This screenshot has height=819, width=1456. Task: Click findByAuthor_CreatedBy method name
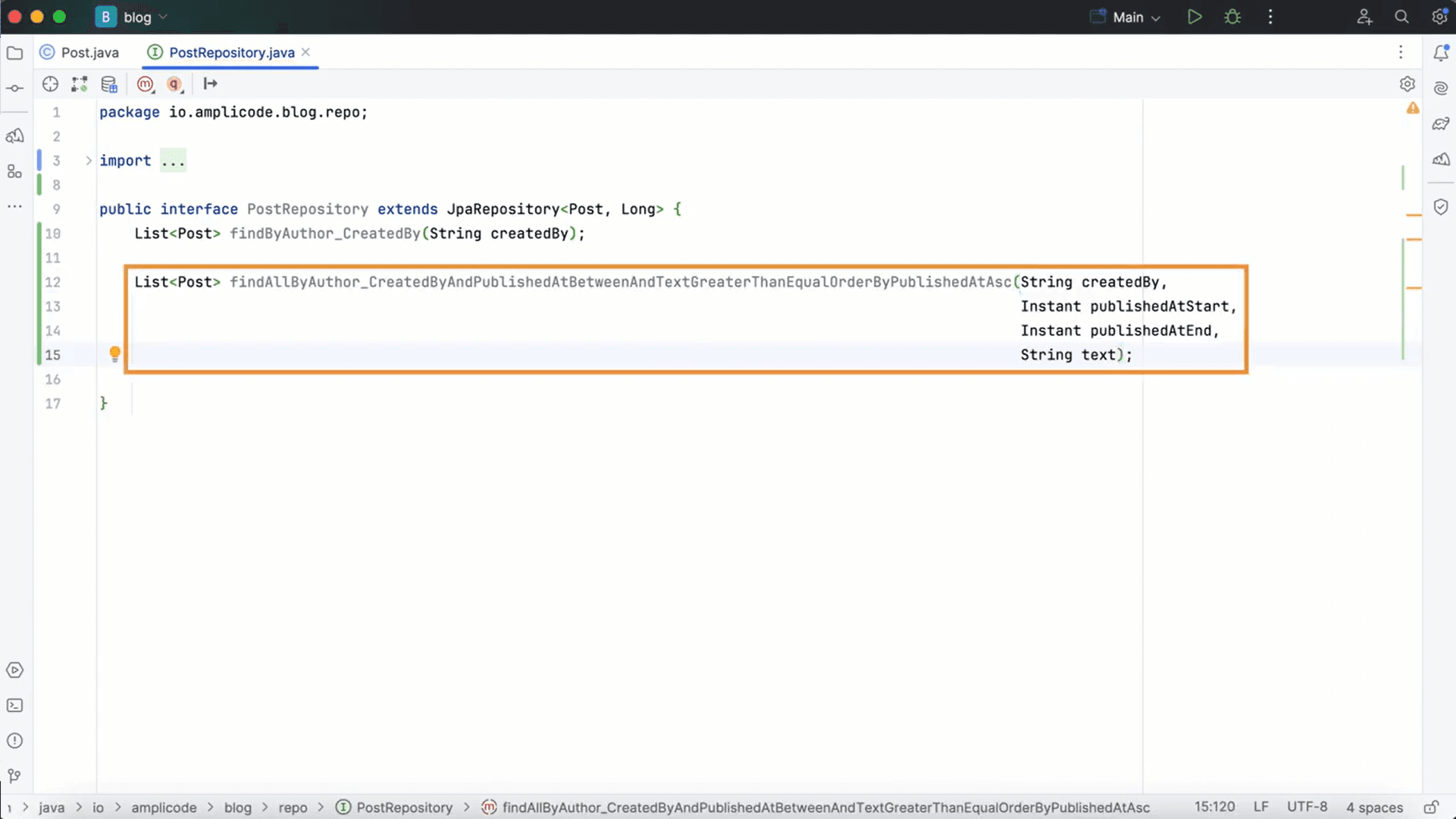click(325, 234)
